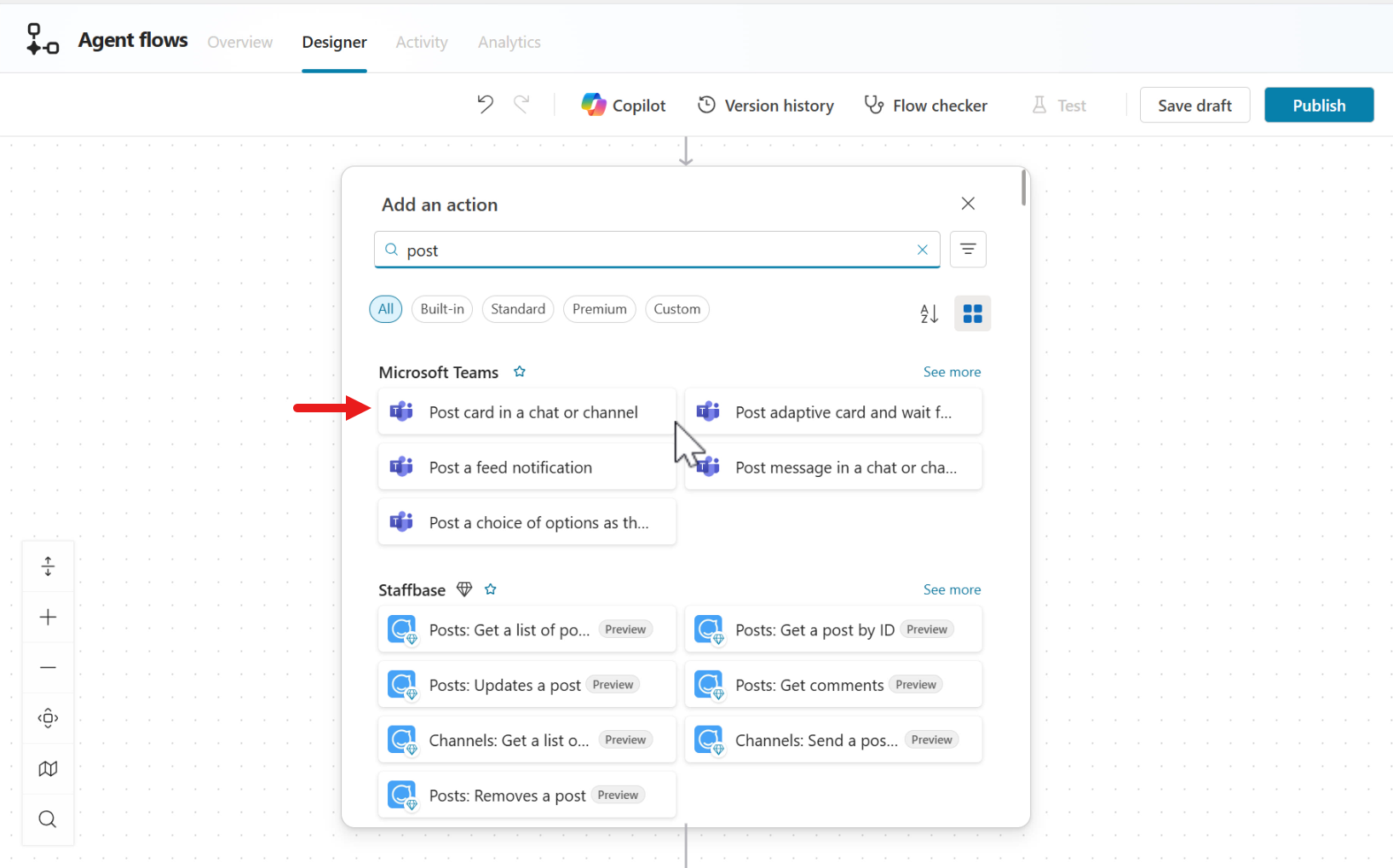Open Version history
This screenshot has width=1393, height=868.
click(765, 105)
